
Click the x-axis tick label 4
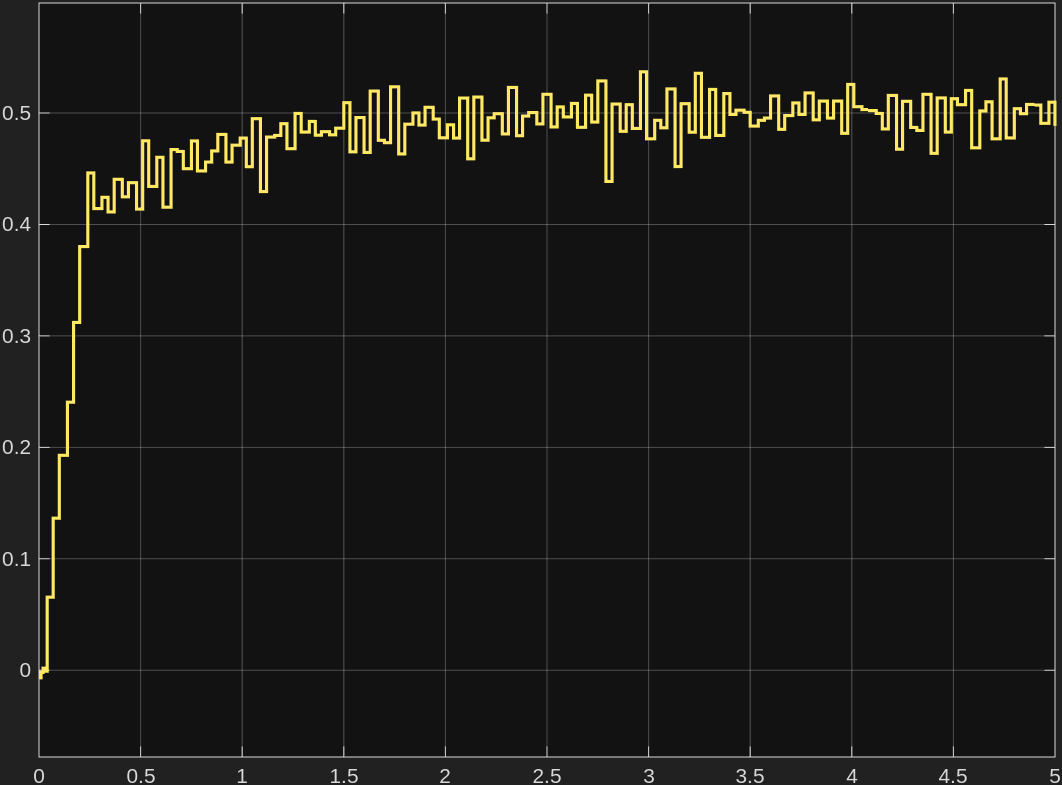pos(851,775)
